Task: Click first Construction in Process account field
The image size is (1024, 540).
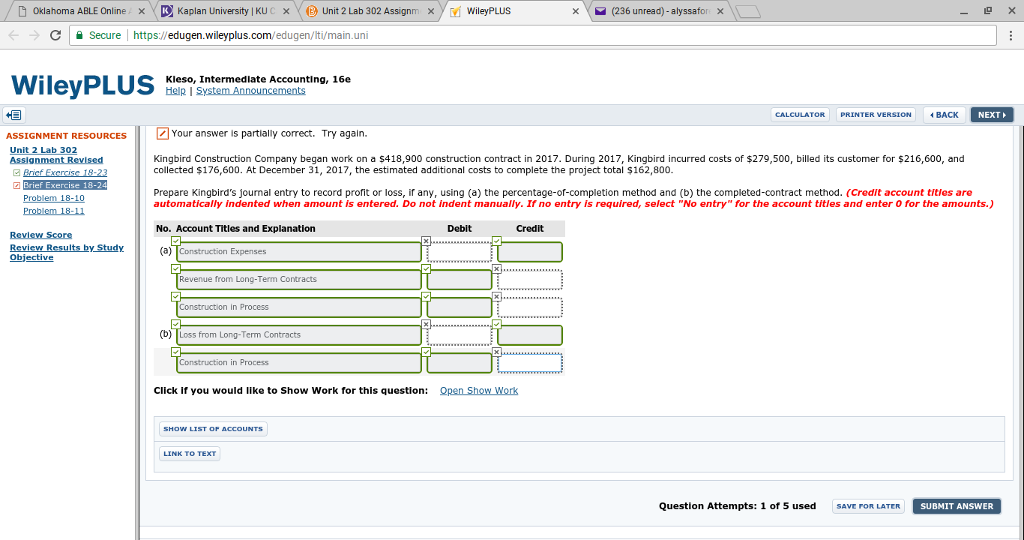Action: [298, 308]
